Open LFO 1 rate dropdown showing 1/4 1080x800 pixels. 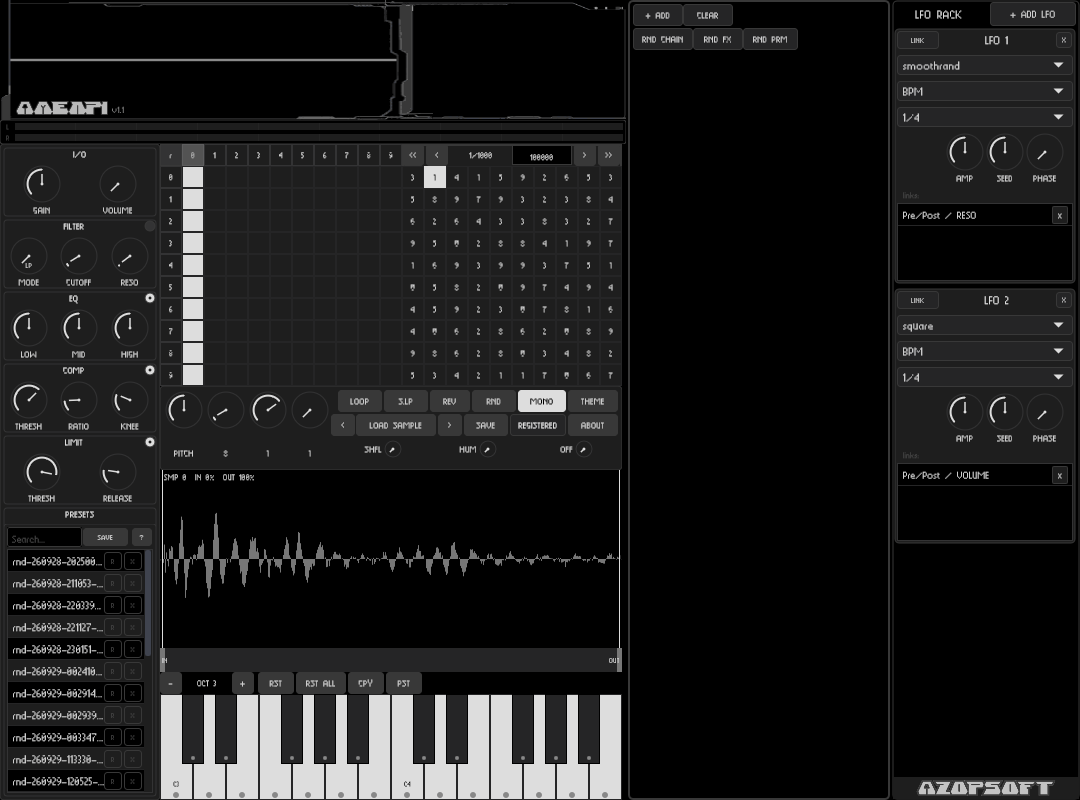pos(984,117)
